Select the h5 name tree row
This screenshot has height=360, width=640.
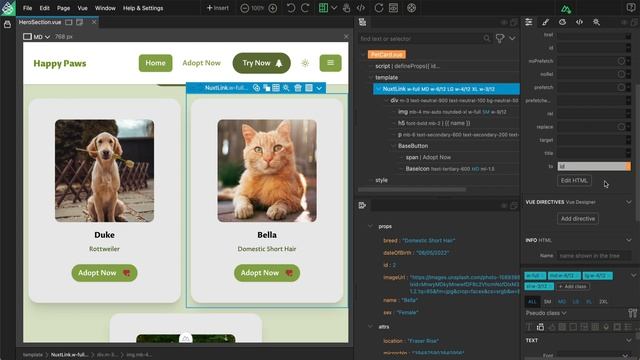click(x=434, y=123)
